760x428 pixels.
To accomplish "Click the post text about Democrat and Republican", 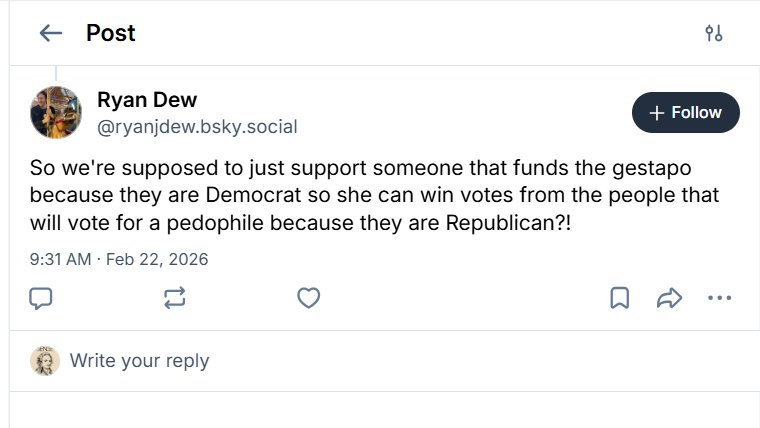I will 374,194.
